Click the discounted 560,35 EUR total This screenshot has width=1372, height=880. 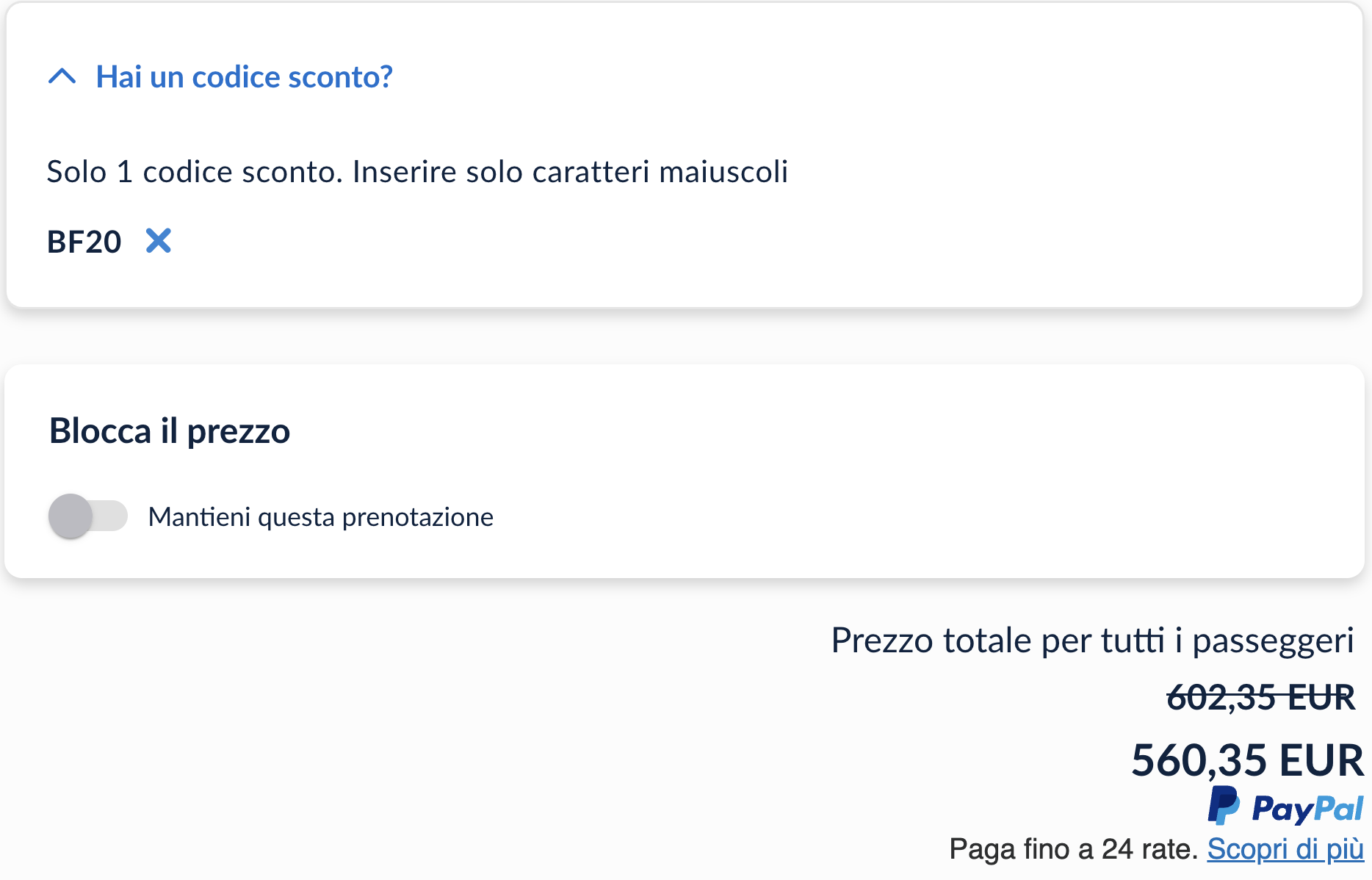(x=1246, y=760)
